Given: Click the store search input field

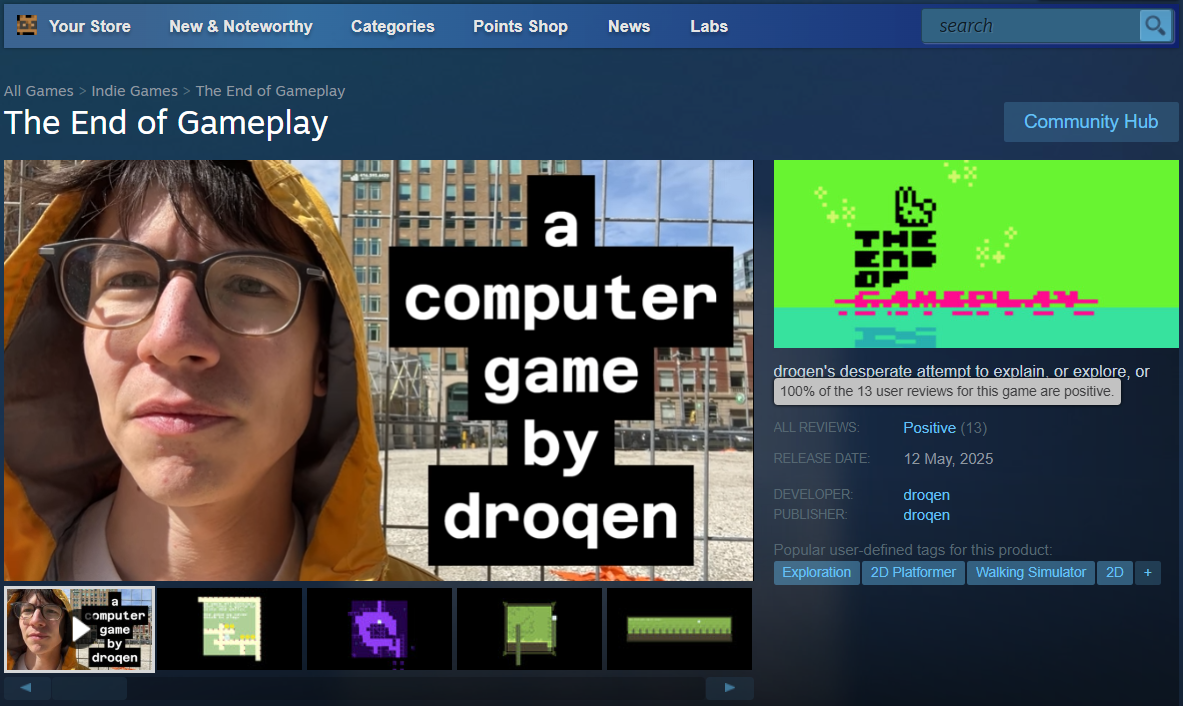Looking at the screenshot, I should tap(1030, 26).
